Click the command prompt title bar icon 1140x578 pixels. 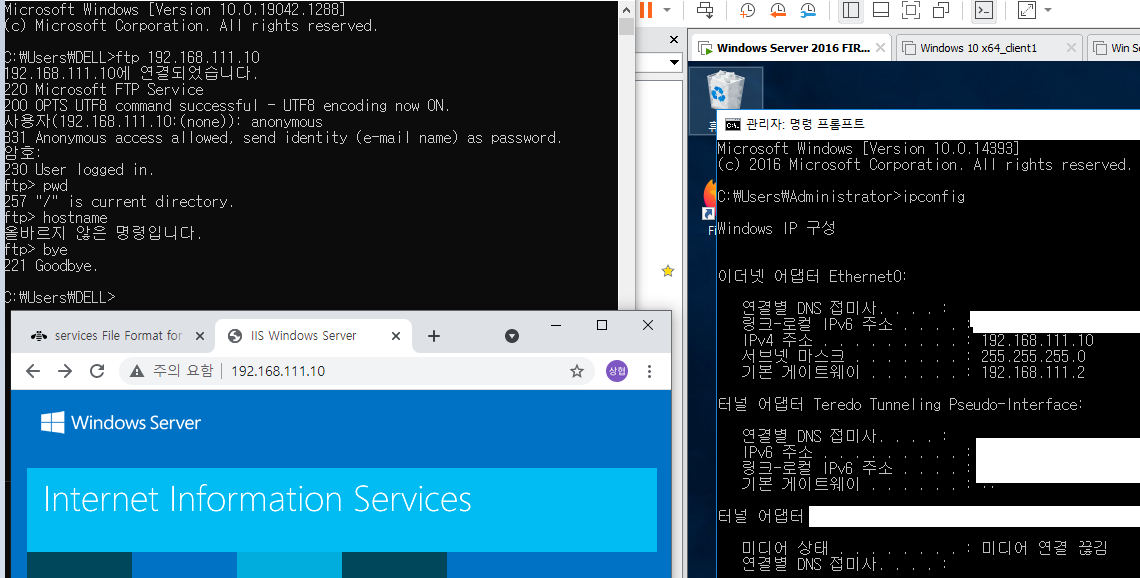[x=733, y=124]
